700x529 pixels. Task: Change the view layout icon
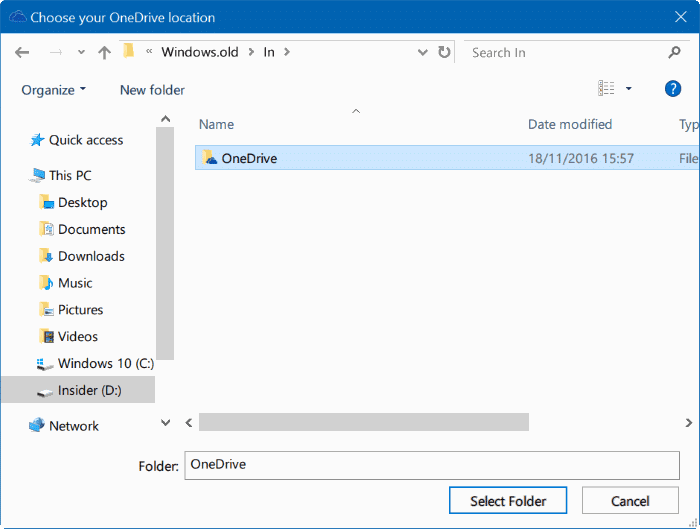point(606,88)
